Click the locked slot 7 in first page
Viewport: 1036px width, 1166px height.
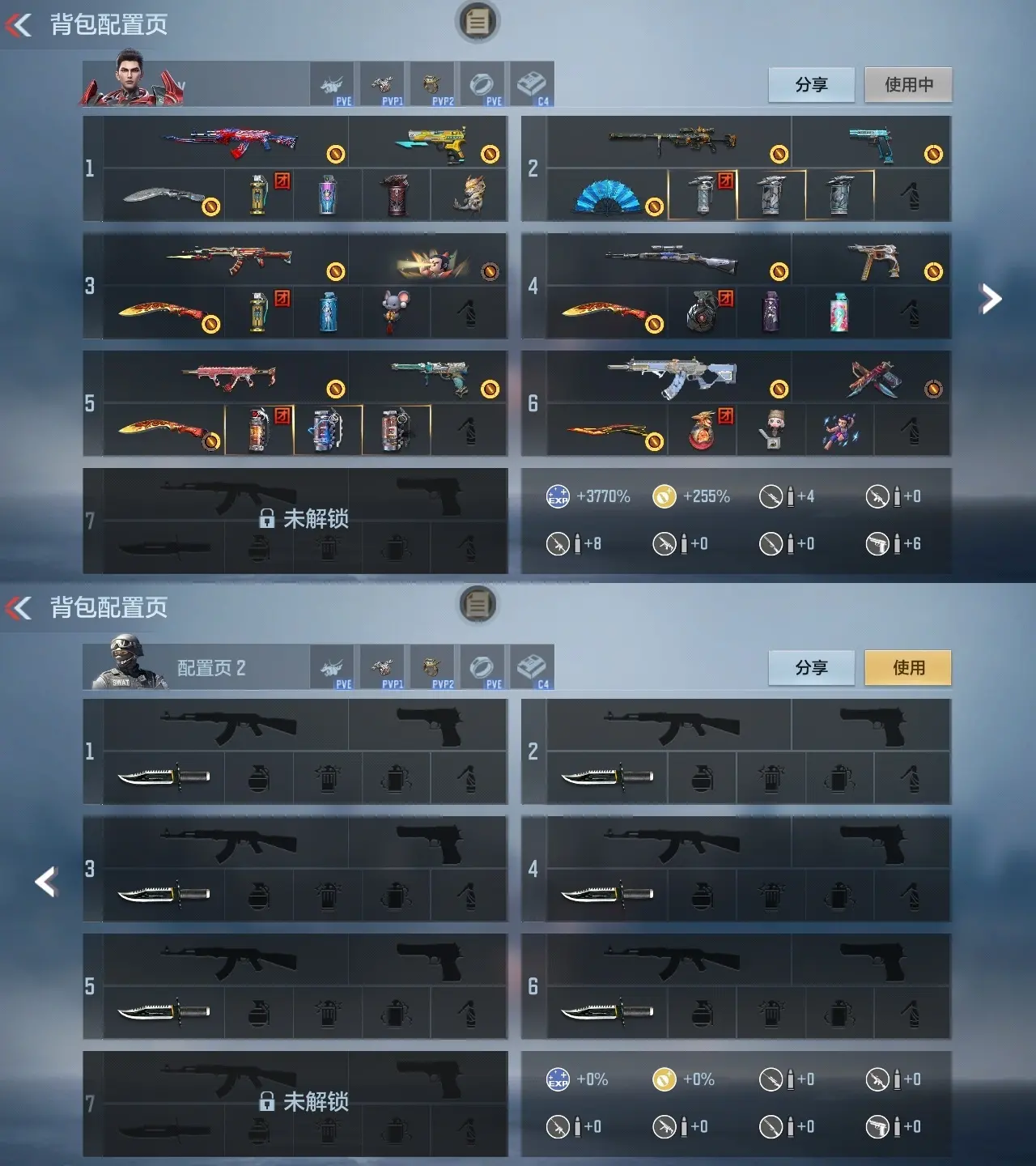tap(295, 521)
